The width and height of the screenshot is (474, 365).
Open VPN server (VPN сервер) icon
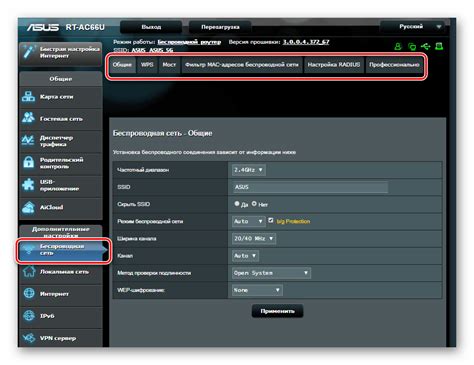(29, 338)
